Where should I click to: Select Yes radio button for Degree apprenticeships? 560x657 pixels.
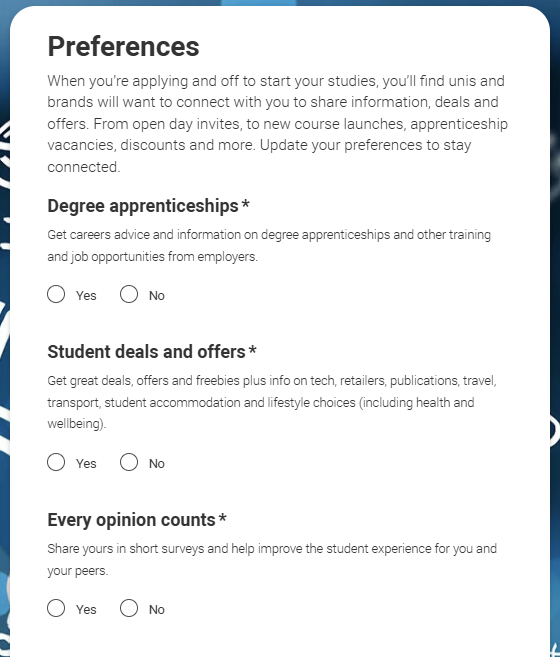pos(56,294)
